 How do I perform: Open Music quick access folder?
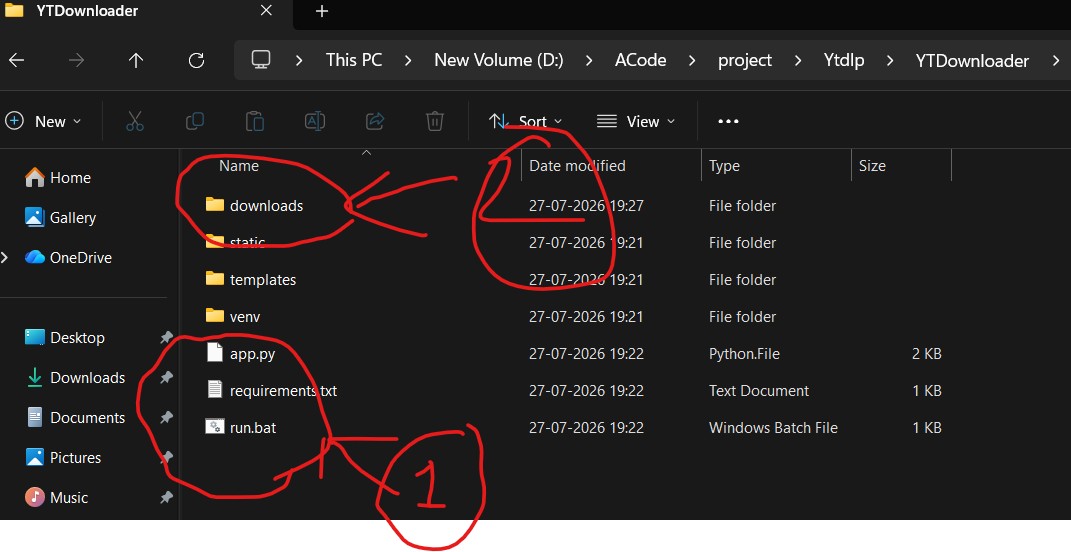coord(57,497)
